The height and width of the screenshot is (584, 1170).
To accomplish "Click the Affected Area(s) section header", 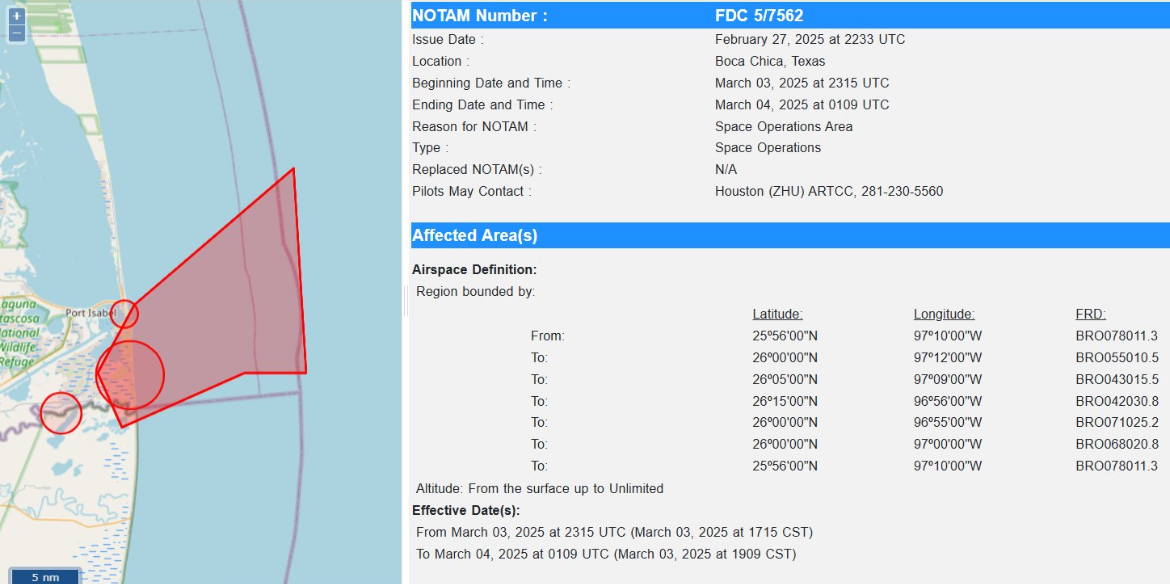I will [x=790, y=236].
